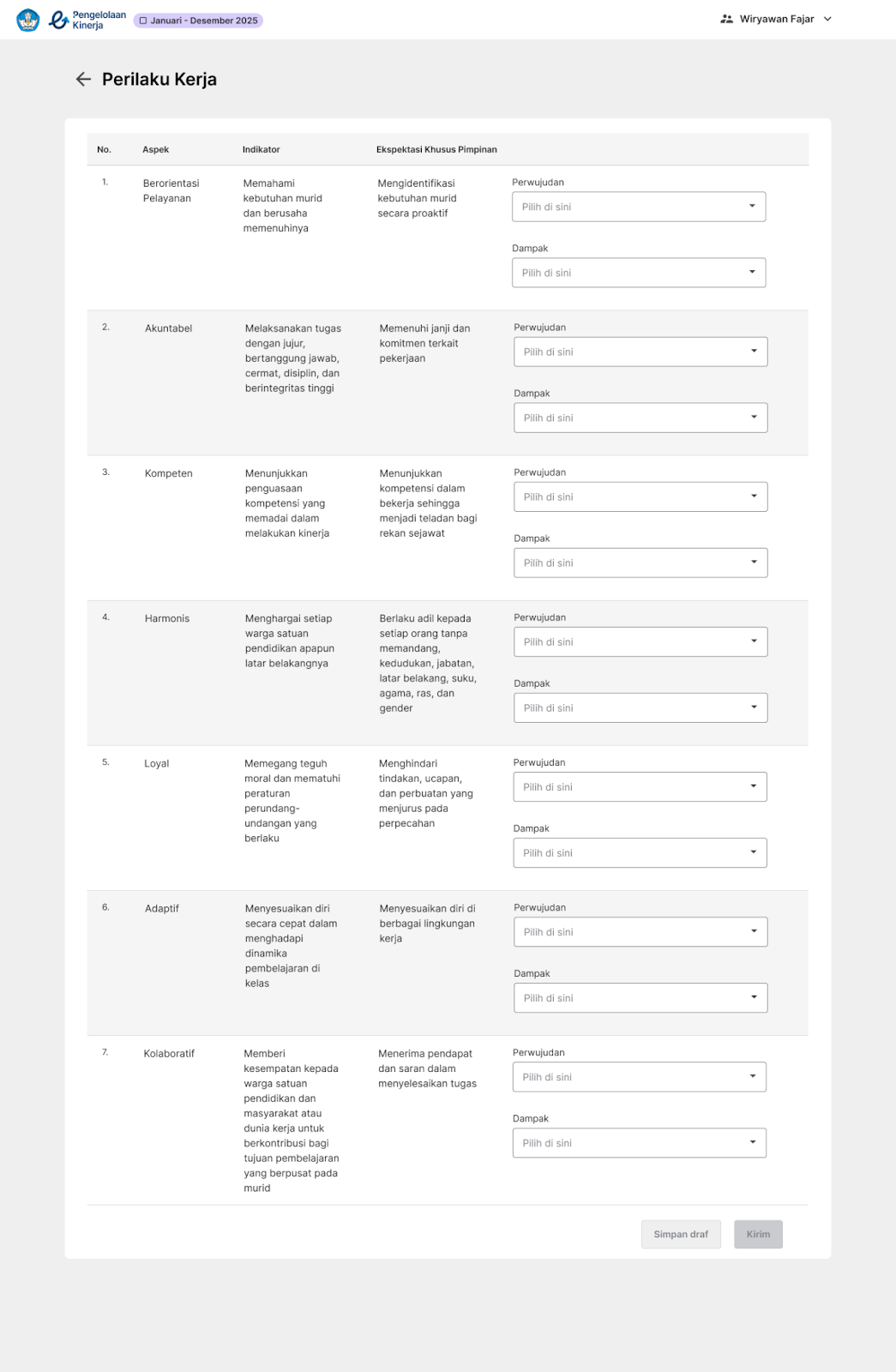The height and width of the screenshot is (1372, 896).
Task: Click the Kemendikbud emblem logo
Action: pyautogui.click(x=28, y=20)
